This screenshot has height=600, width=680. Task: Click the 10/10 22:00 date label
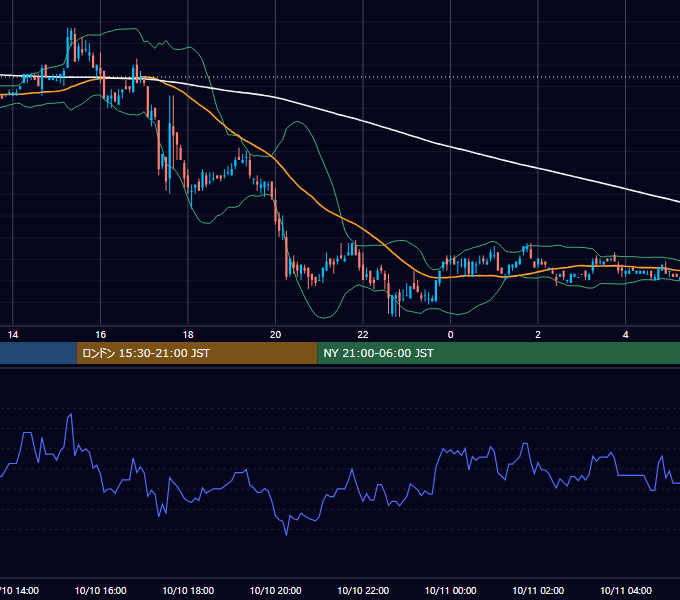click(x=363, y=590)
